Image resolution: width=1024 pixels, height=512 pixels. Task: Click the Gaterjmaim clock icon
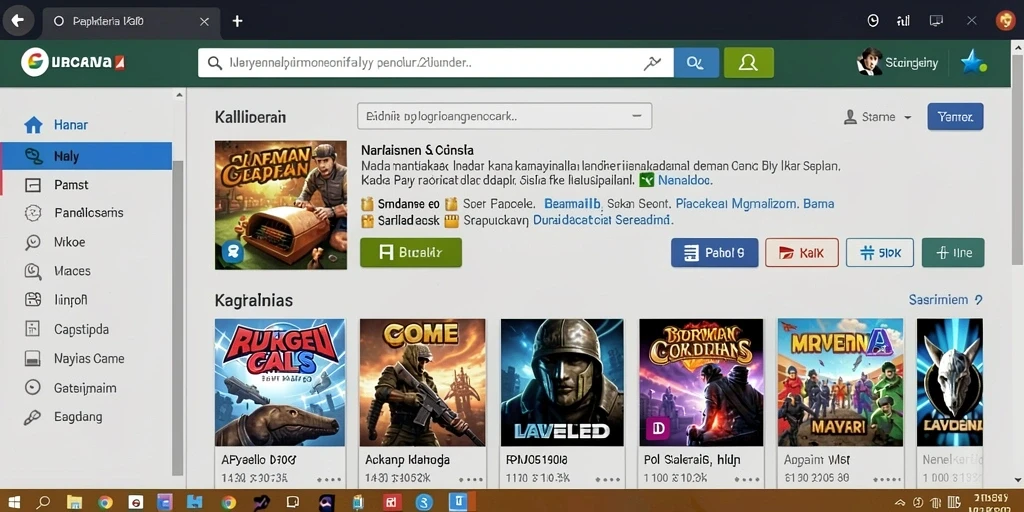pyautogui.click(x=33, y=388)
